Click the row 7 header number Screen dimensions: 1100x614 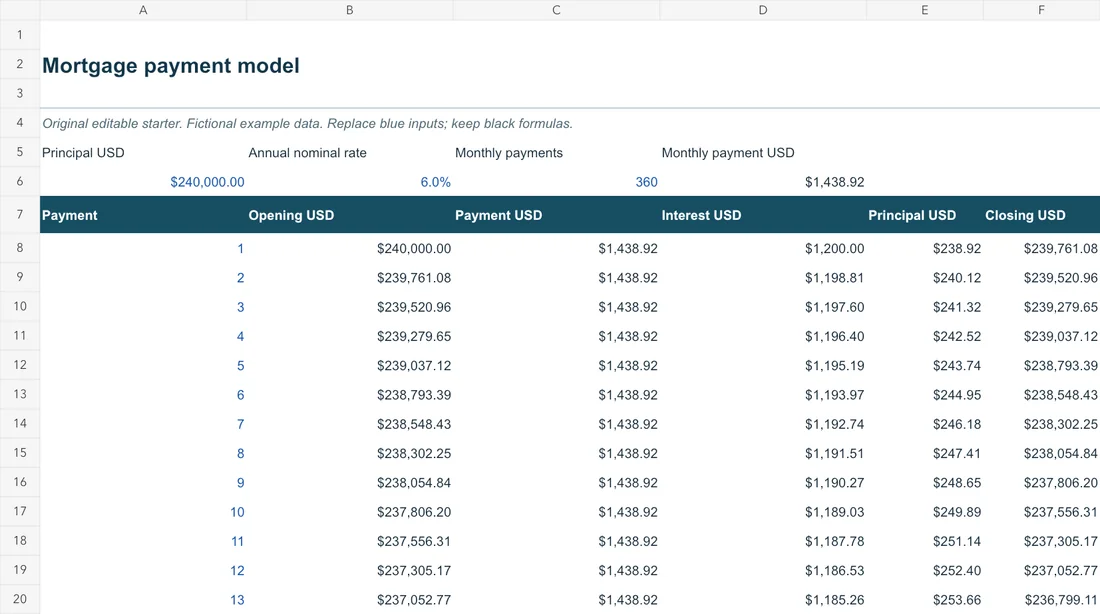pyautogui.click(x=20, y=214)
